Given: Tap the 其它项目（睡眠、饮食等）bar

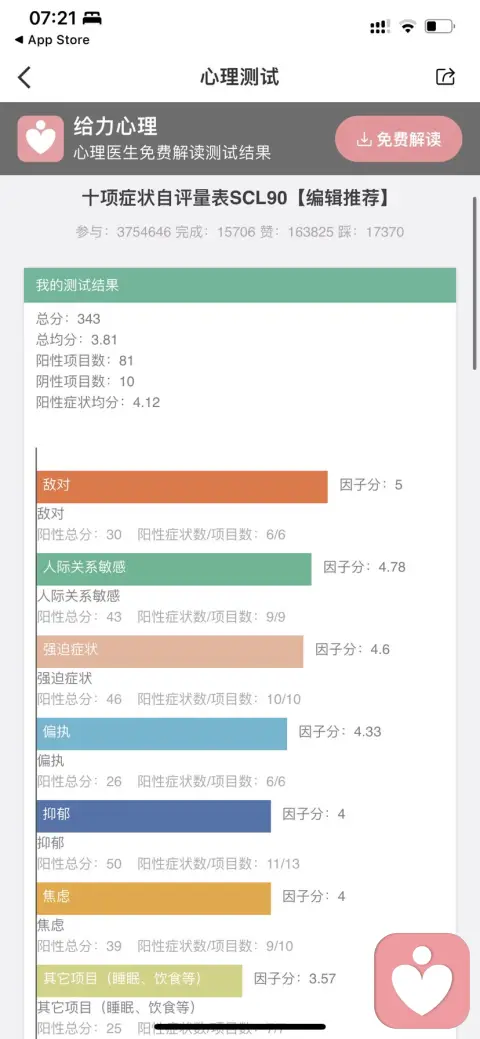Looking at the screenshot, I should coord(139,981).
